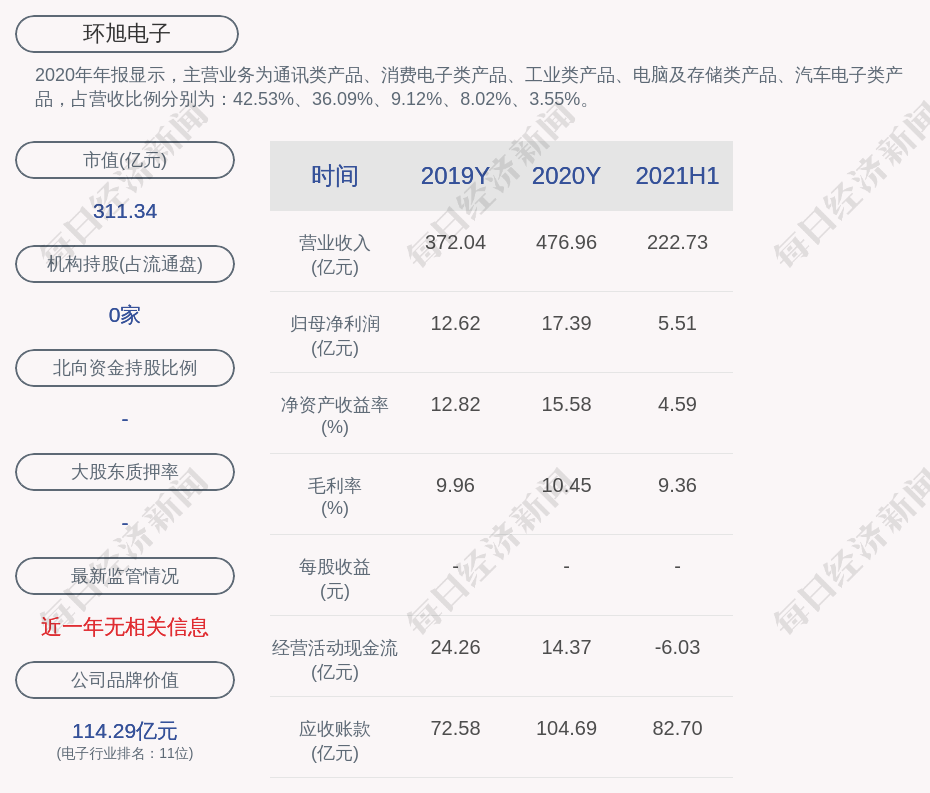Click receivables value 82.70
The width and height of the screenshot is (930, 793).
[677, 728]
